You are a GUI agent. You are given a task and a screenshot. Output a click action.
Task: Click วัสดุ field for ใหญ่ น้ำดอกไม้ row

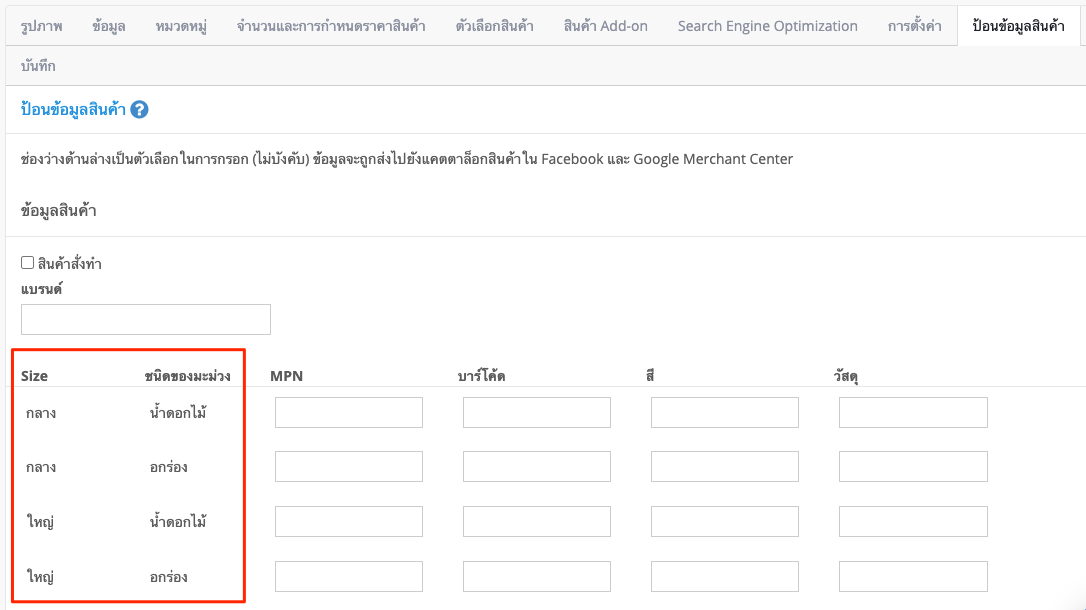click(x=913, y=521)
